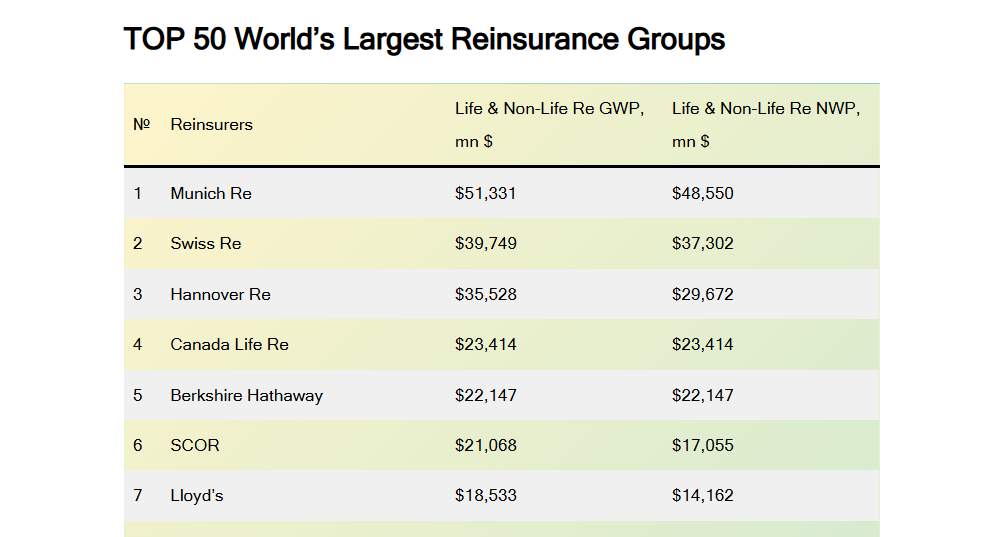Click Lloyd's in the seventh row
This screenshot has width=1002, height=537.
[197, 495]
